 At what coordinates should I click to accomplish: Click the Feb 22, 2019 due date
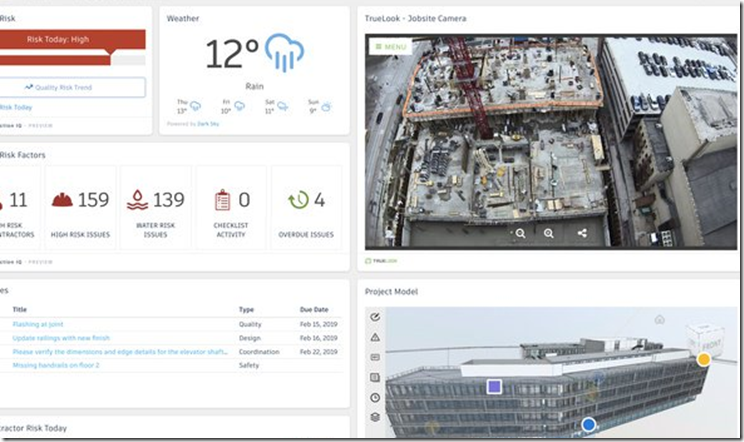(x=318, y=352)
